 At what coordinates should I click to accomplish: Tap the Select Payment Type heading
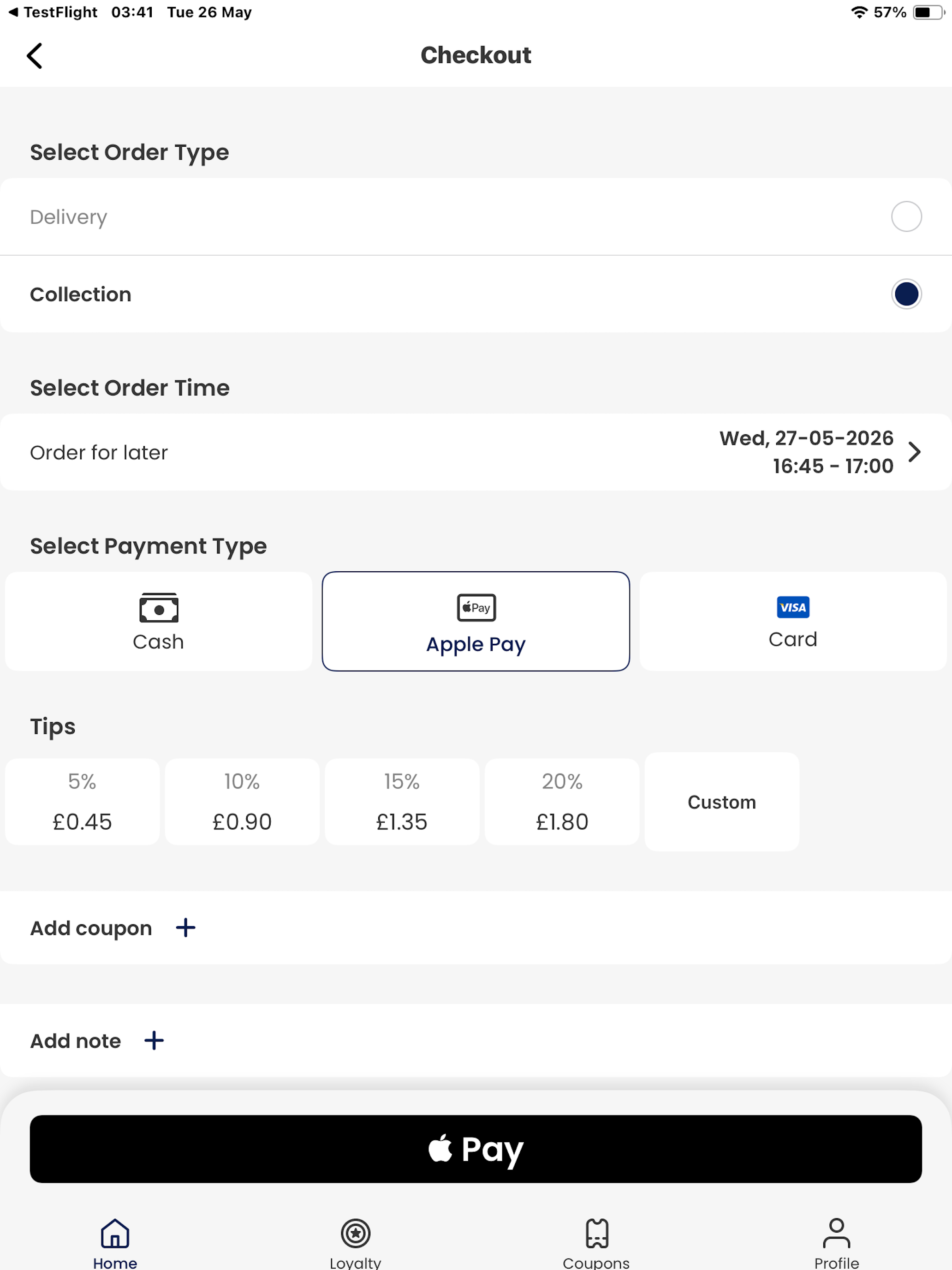click(x=148, y=546)
